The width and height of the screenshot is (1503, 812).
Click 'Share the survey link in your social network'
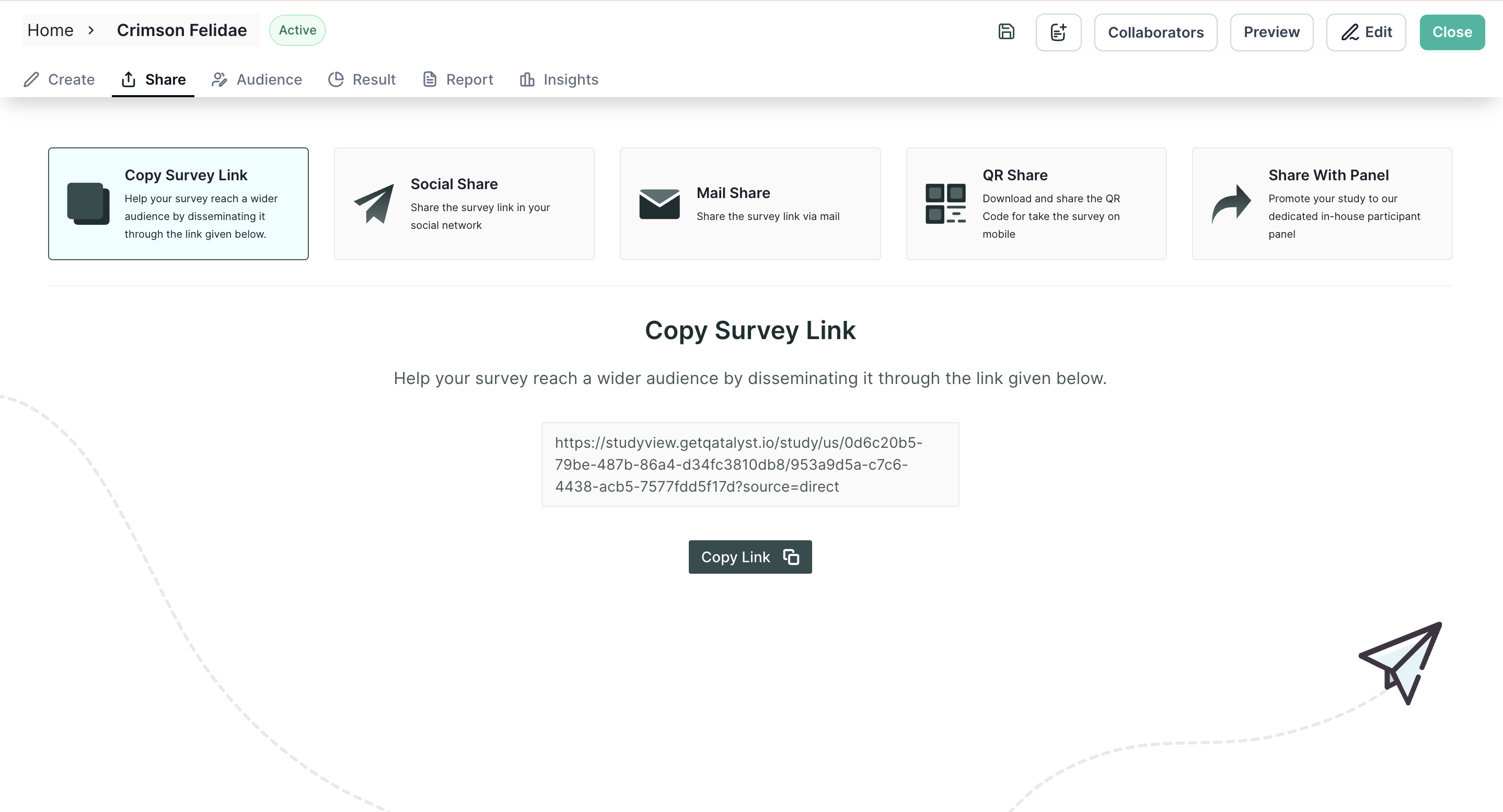tap(480, 216)
